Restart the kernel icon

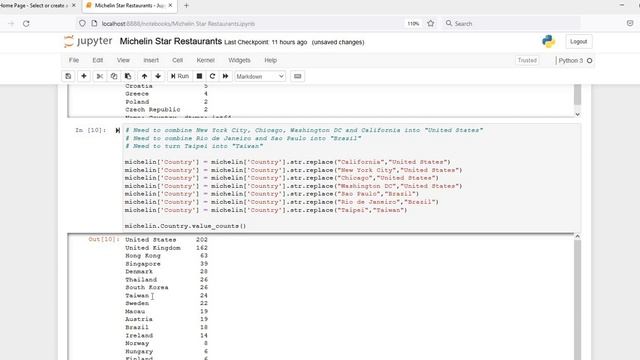212,76
